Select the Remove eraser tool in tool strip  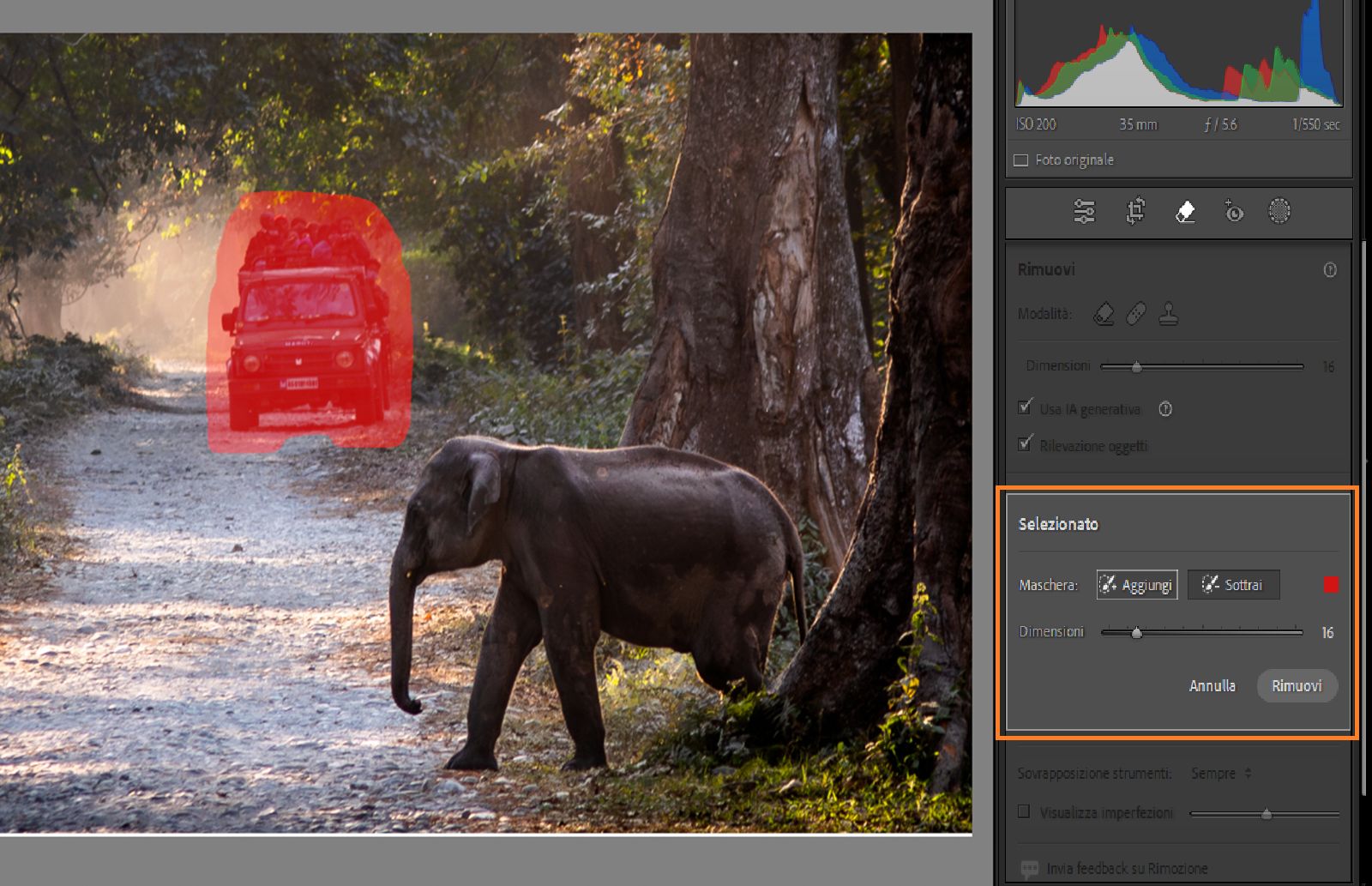click(1185, 211)
